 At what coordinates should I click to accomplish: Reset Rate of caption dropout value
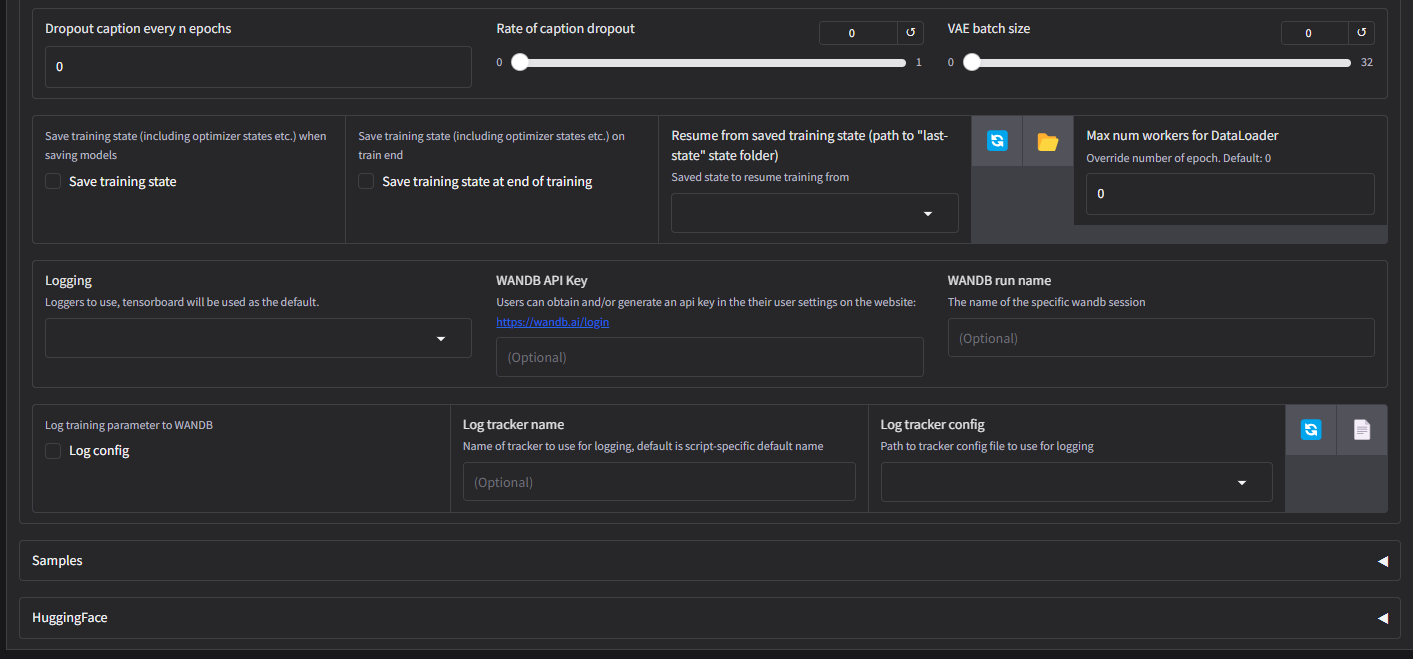pos(910,33)
